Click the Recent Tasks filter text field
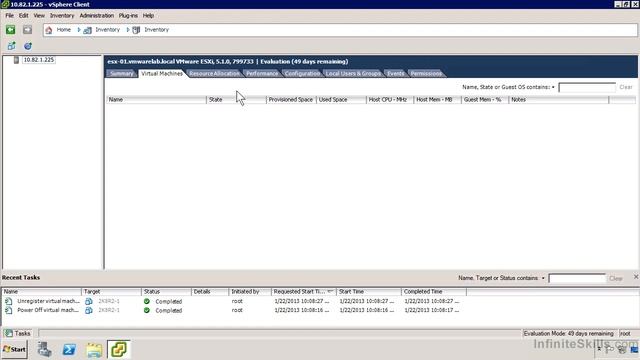 577,278
